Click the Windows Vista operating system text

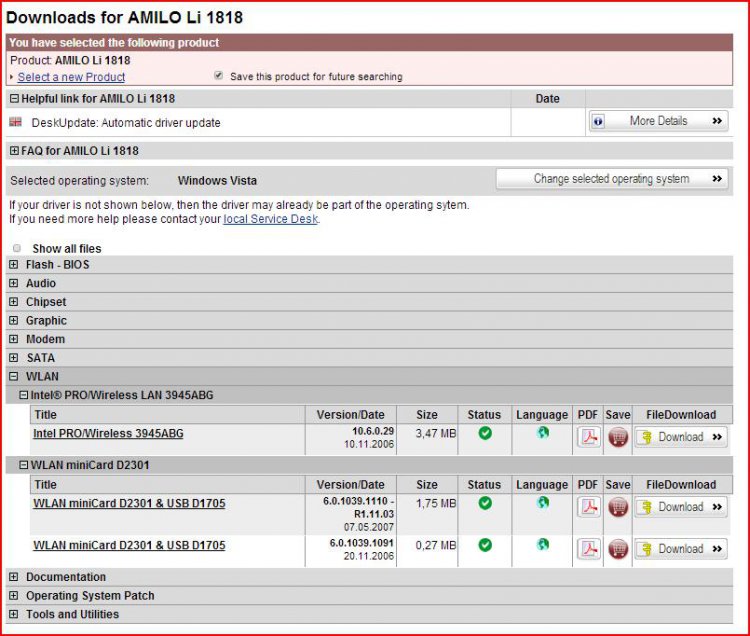pyautogui.click(x=217, y=181)
